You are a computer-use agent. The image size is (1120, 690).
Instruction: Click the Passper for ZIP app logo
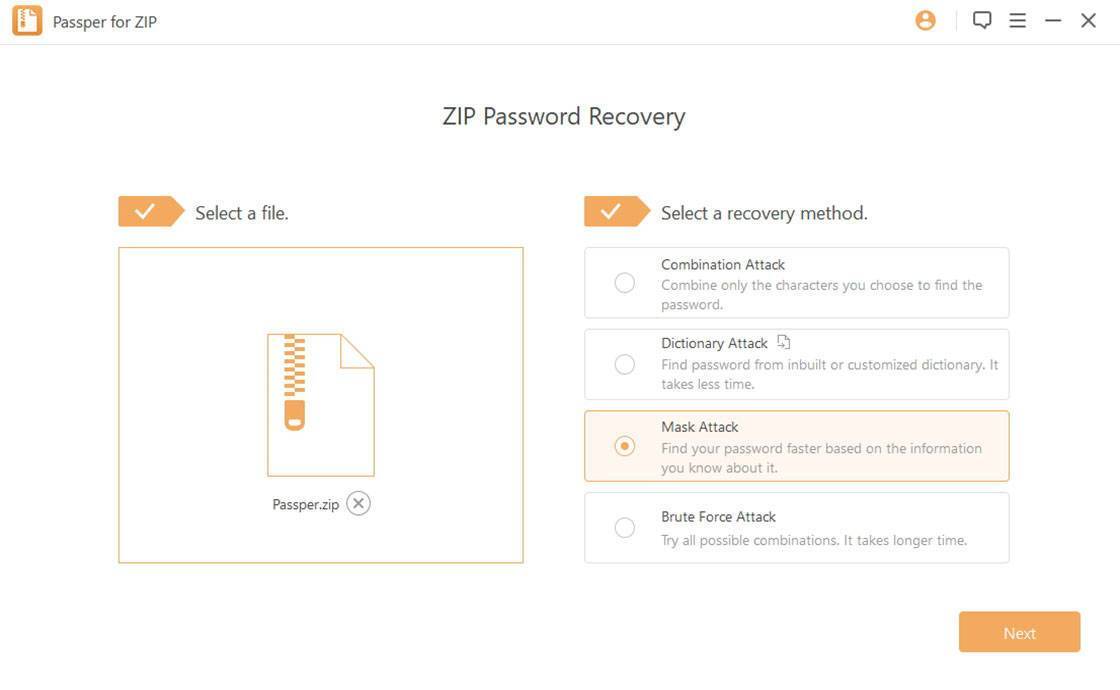point(27,21)
